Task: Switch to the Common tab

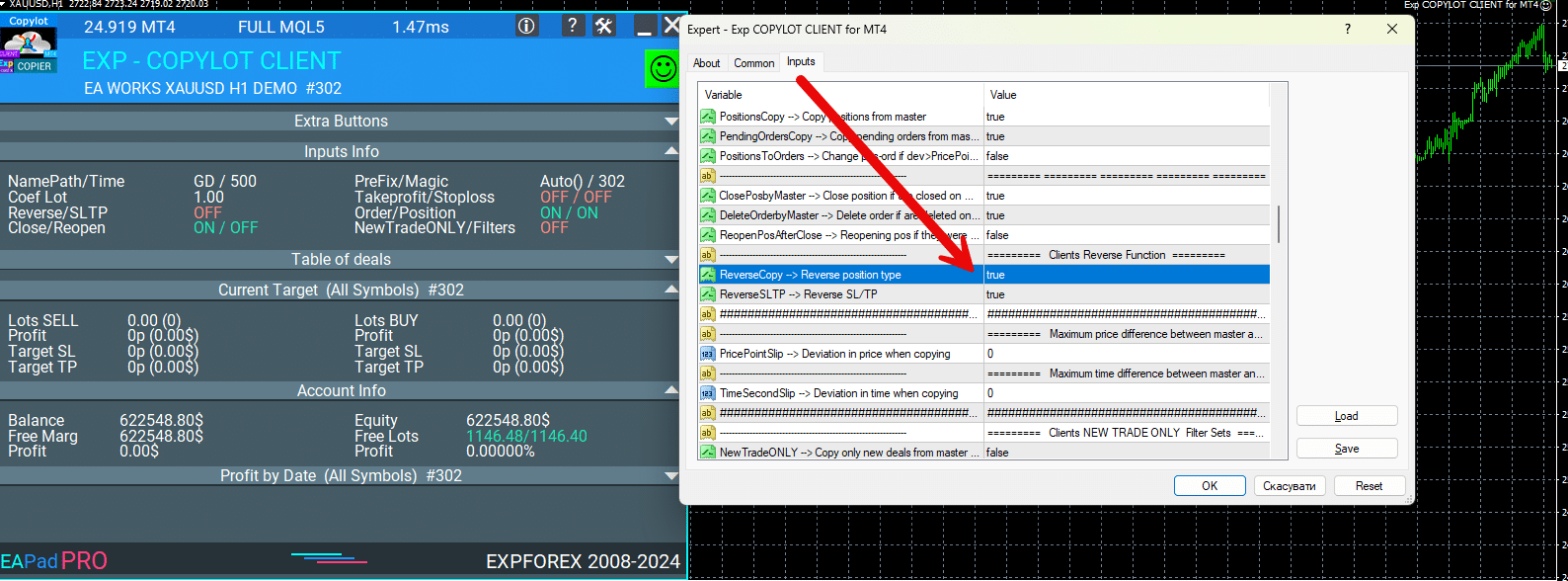Action: (x=753, y=63)
